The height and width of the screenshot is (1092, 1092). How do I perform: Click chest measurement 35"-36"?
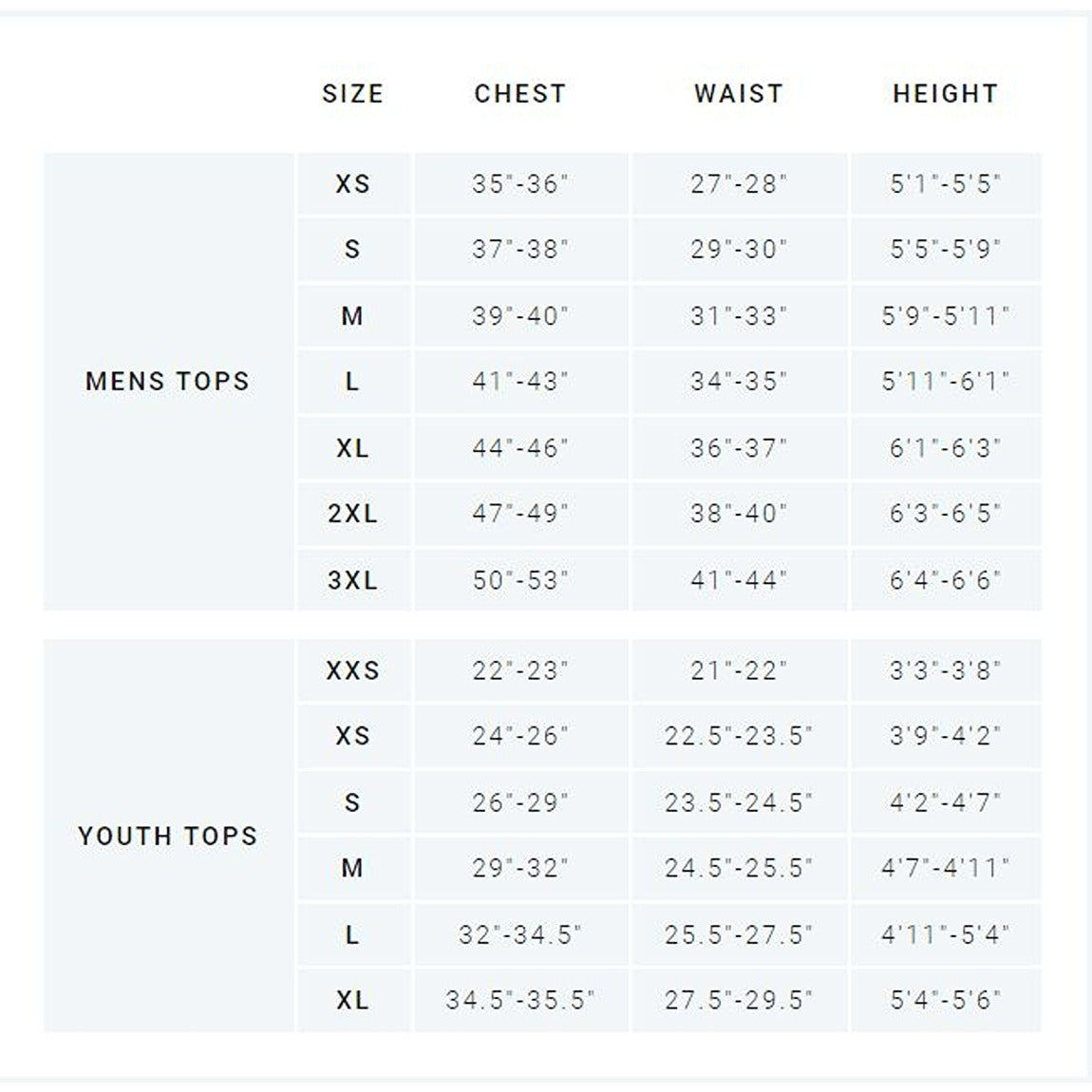[x=520, y=183]
